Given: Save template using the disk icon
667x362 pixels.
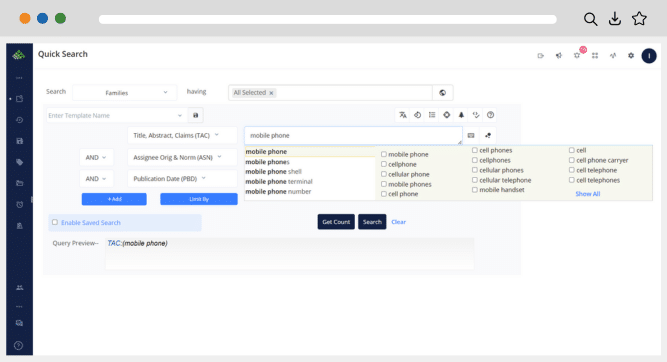Looking at the screenshot, I should pos(195,115).
